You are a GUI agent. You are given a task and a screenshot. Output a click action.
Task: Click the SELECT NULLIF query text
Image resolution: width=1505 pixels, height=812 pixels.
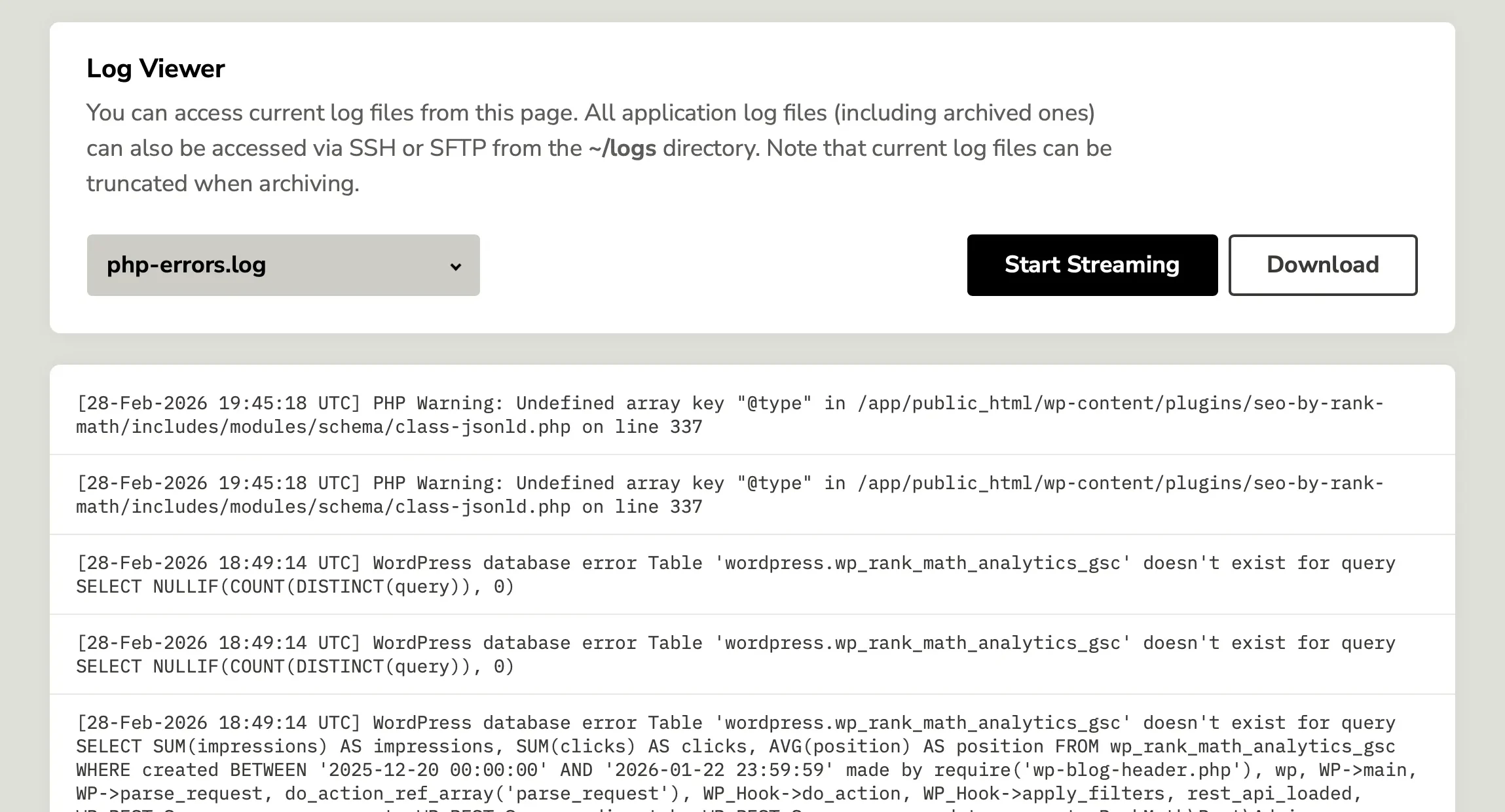tap(295, 587)
